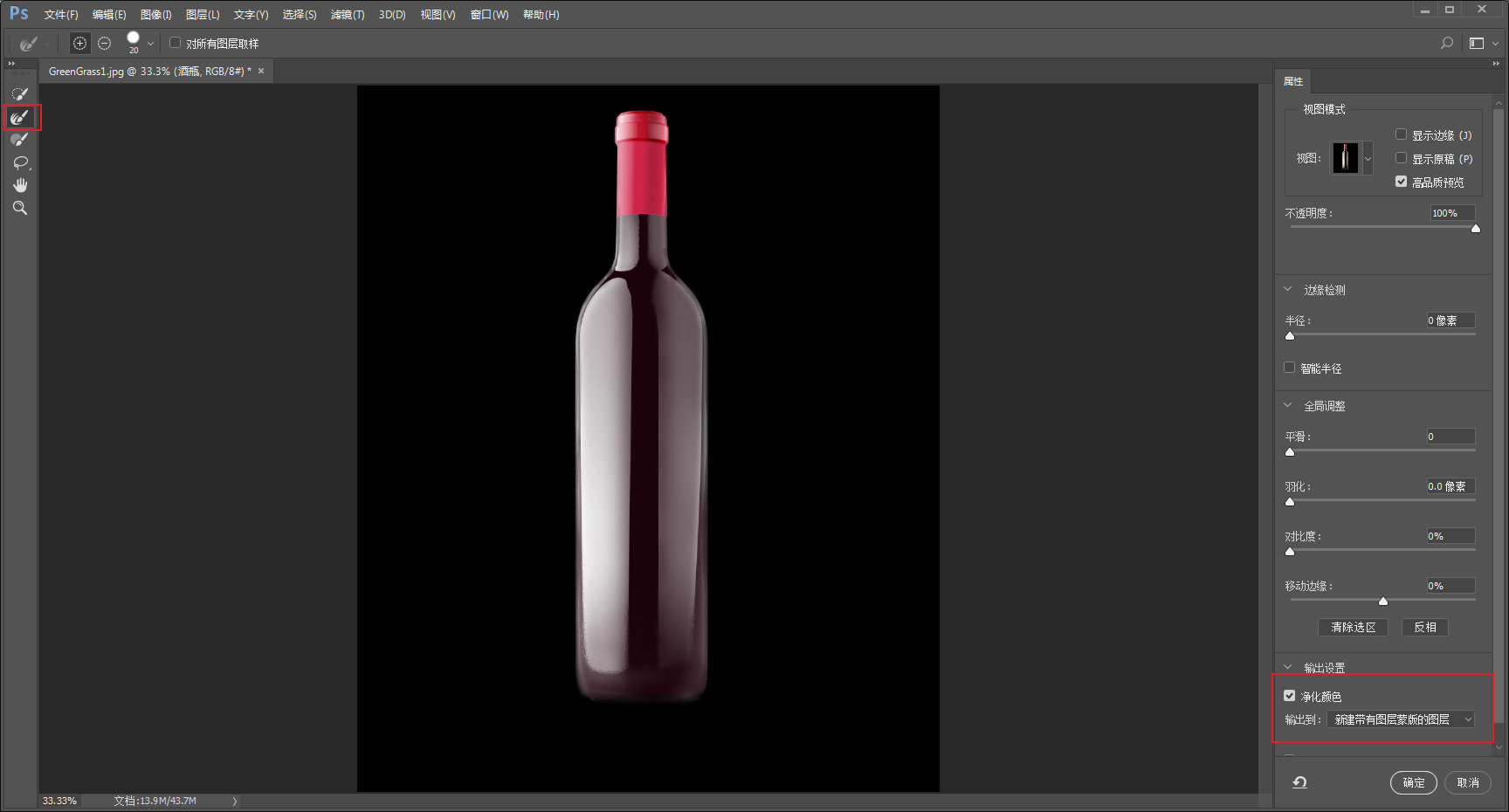Viewport: 1509px width, 812px height.
Task: Select the Zoom magnifier tool
Action: 20,208
